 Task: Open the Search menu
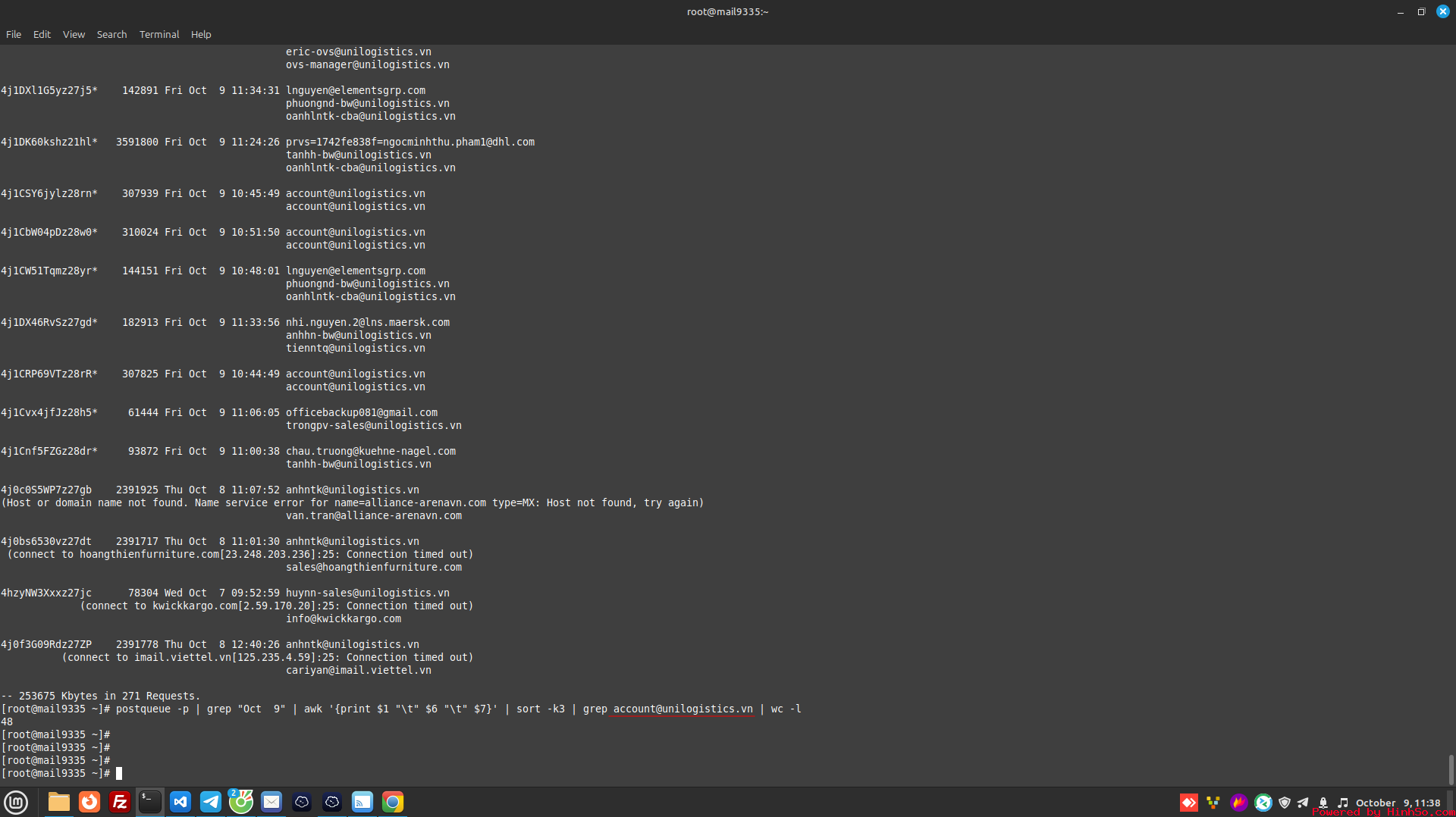[x=111, y=34]
